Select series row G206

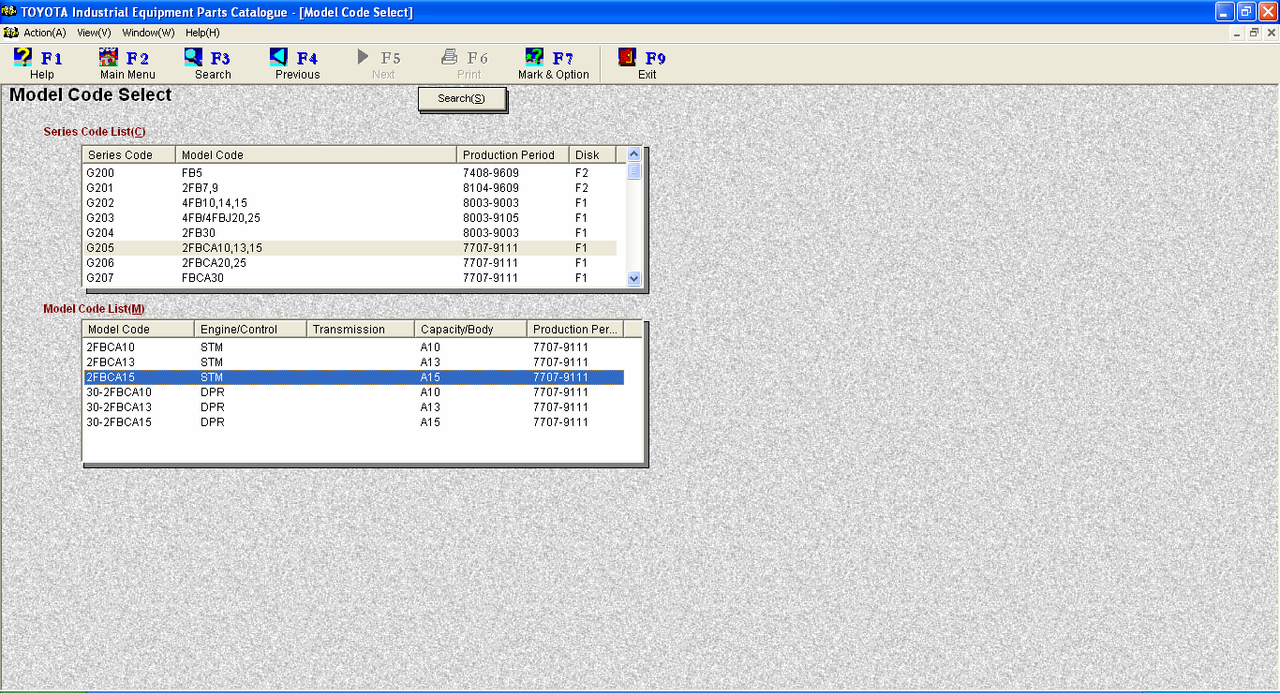click(350, 263)
